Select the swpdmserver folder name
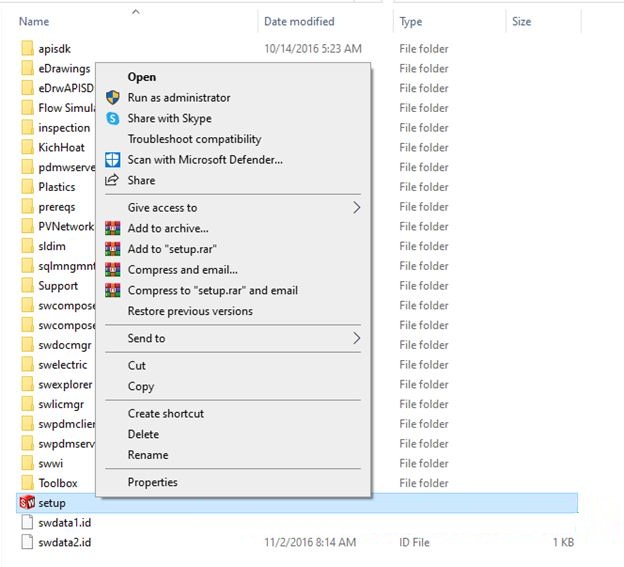This screenshot has height=567, width=624. click(x=66, y=444)
